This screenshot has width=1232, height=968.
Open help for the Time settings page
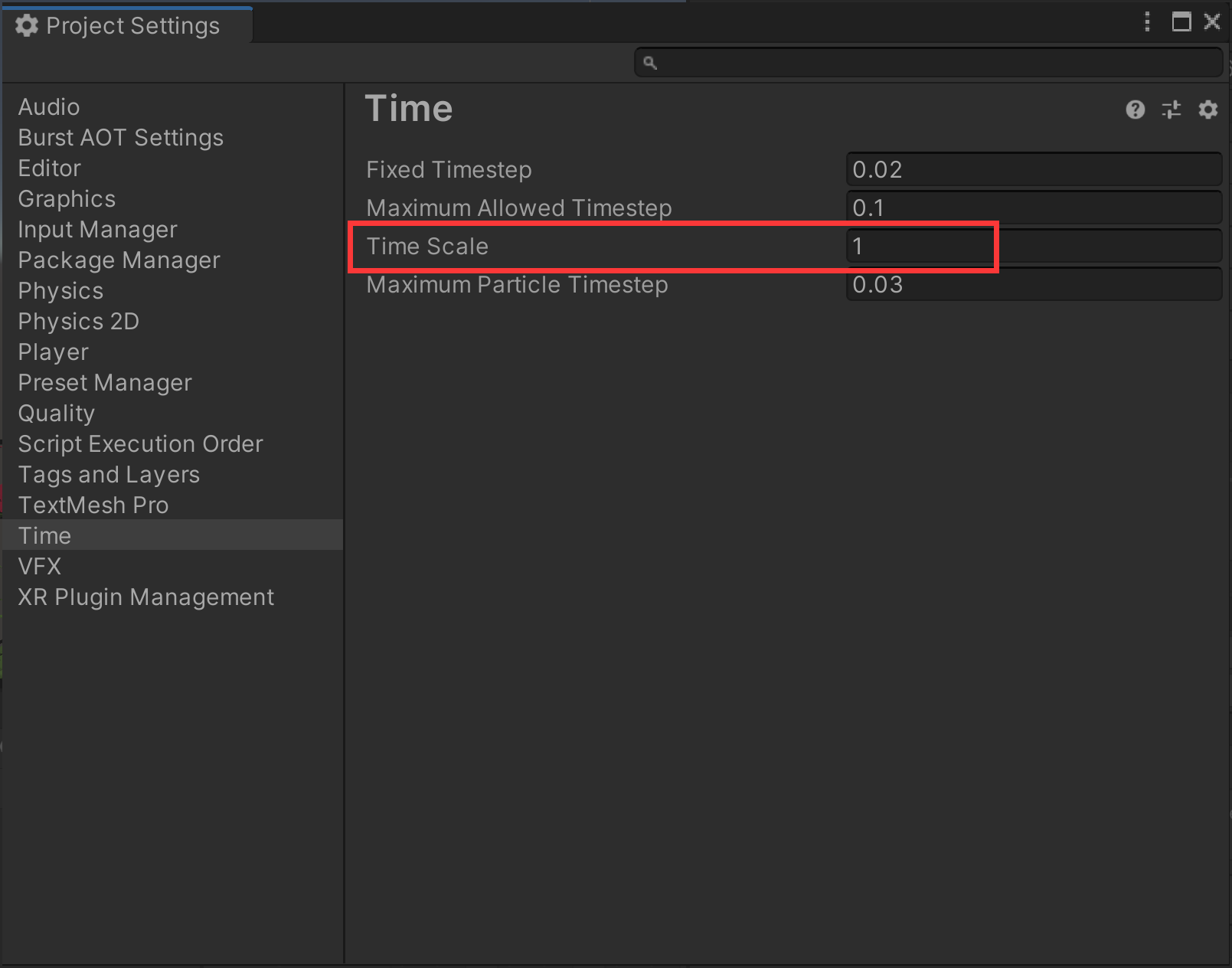pos(1136,110)
